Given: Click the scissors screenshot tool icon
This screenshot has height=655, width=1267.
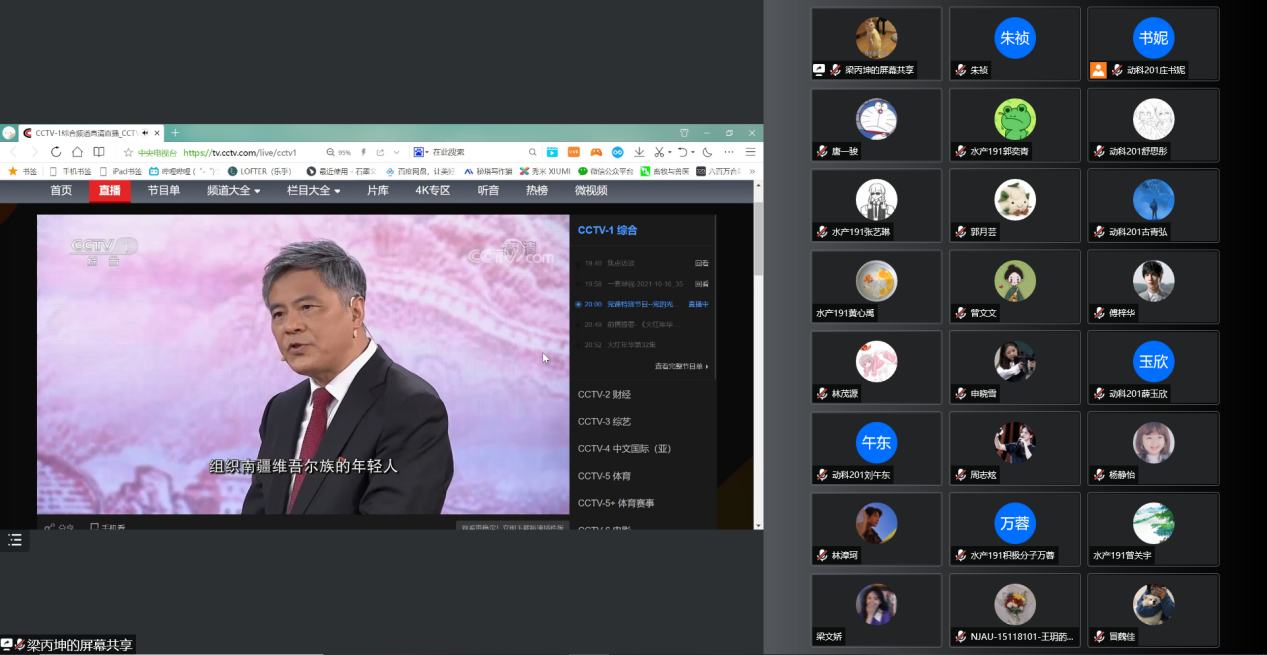Looking at the screenshot, I should point(658,152).
